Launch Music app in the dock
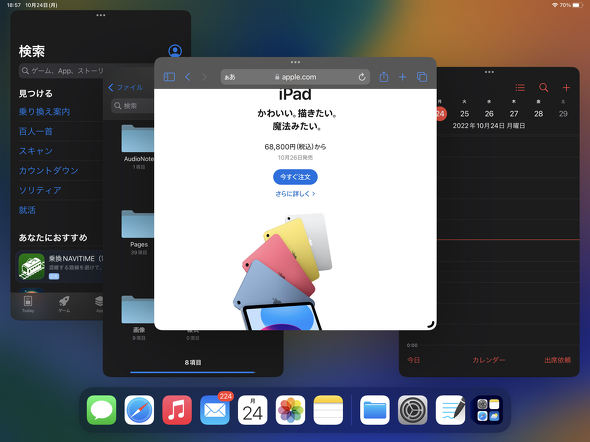590x442 pixels. [x=177, y=410]
